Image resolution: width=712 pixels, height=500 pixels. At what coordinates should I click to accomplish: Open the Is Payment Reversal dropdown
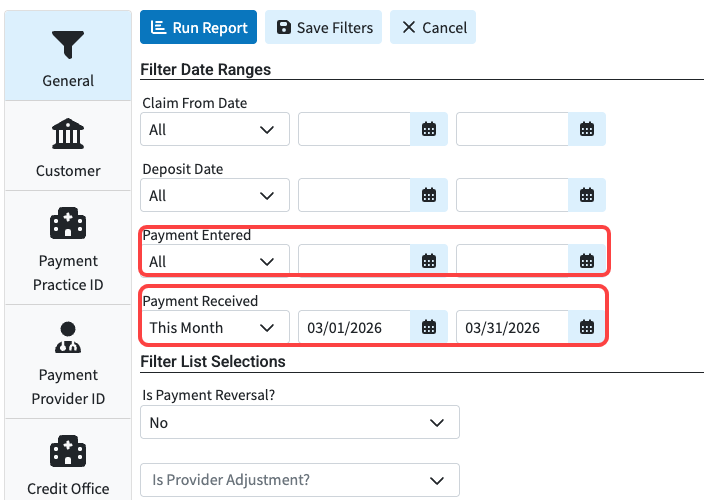coord(299,422)
